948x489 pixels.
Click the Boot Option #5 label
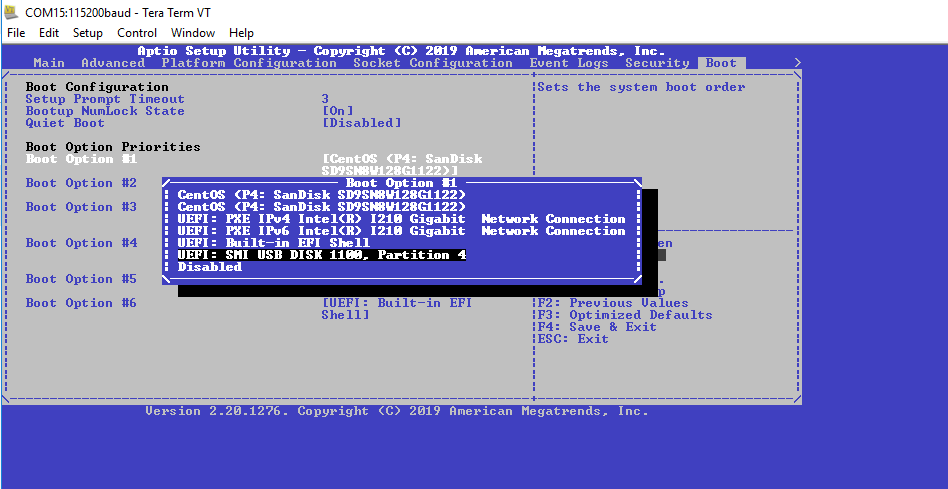81,279
